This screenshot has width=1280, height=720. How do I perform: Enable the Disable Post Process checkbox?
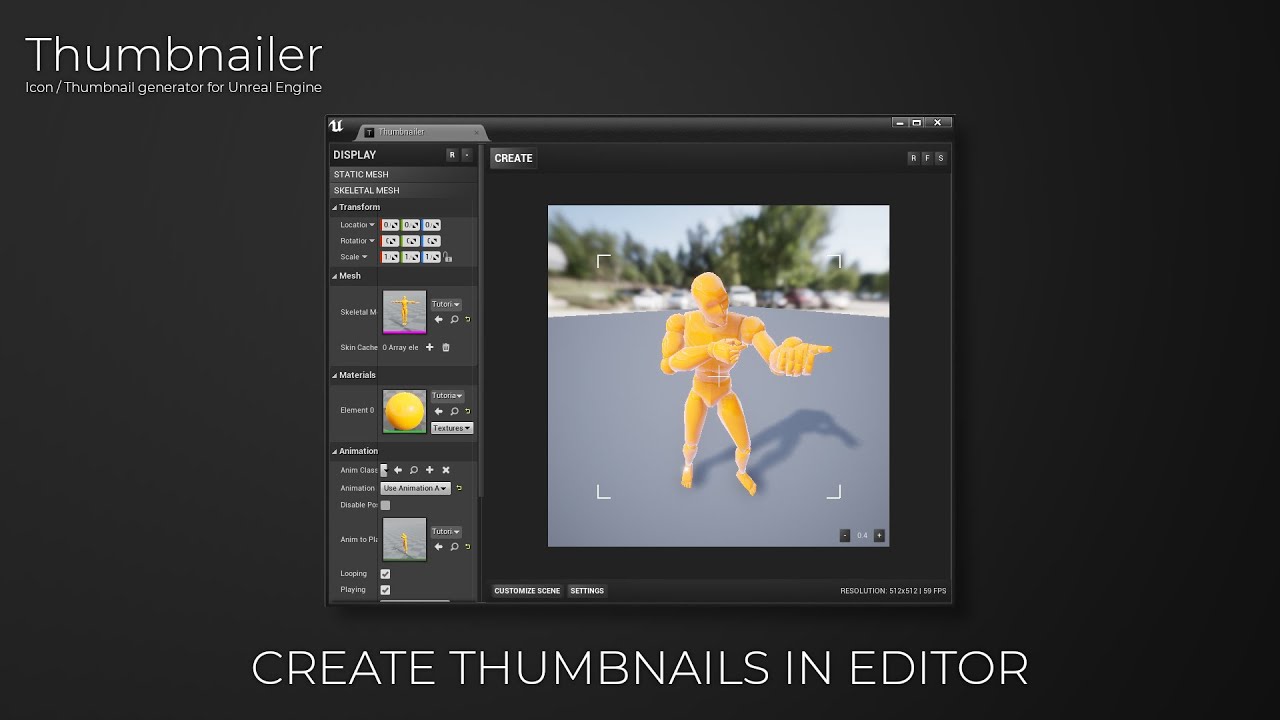click(x=385, y=505)
